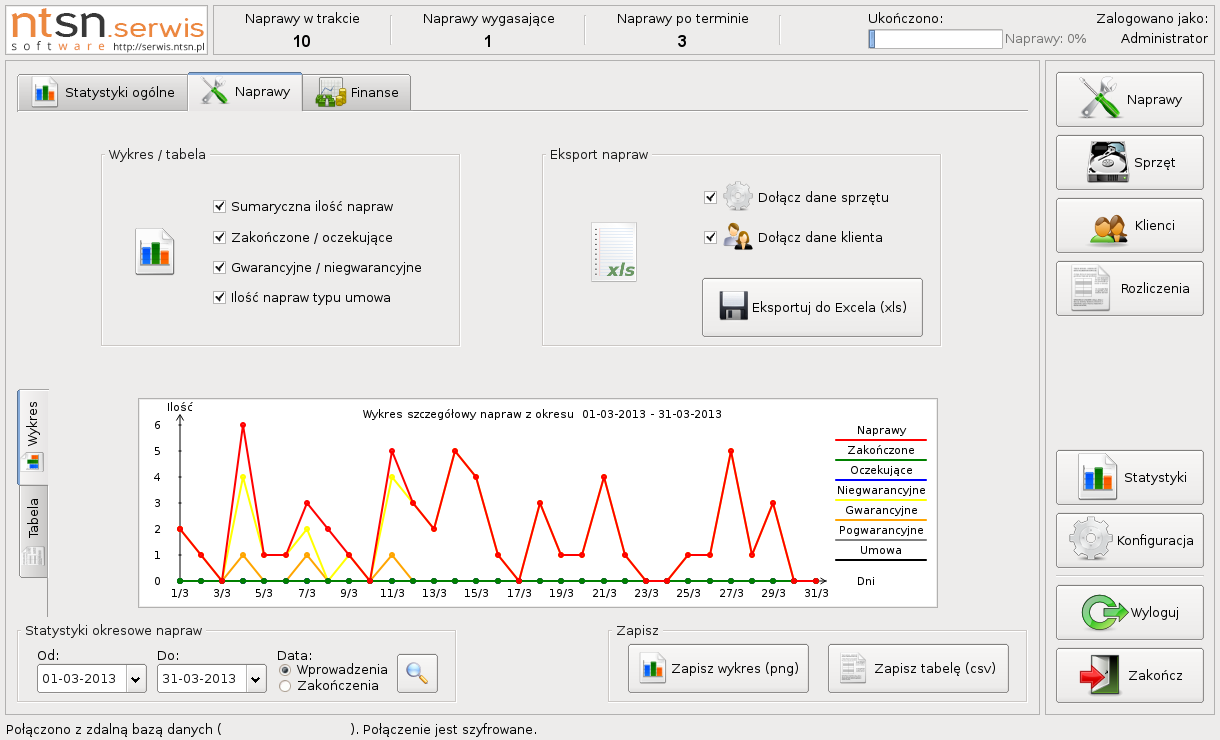Open the Sprzęt hard drive section

coord(1129,162)
